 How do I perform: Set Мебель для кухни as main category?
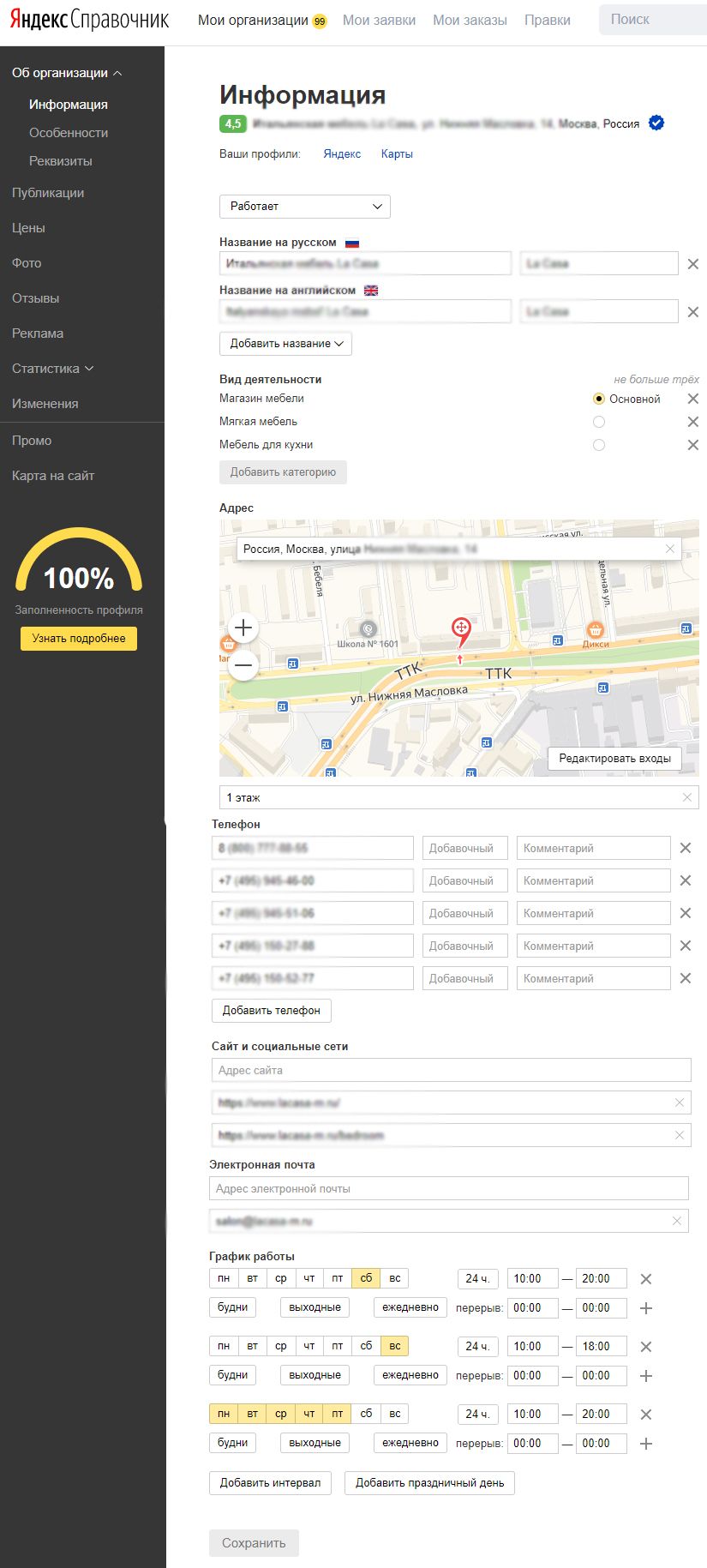point(599,445)
